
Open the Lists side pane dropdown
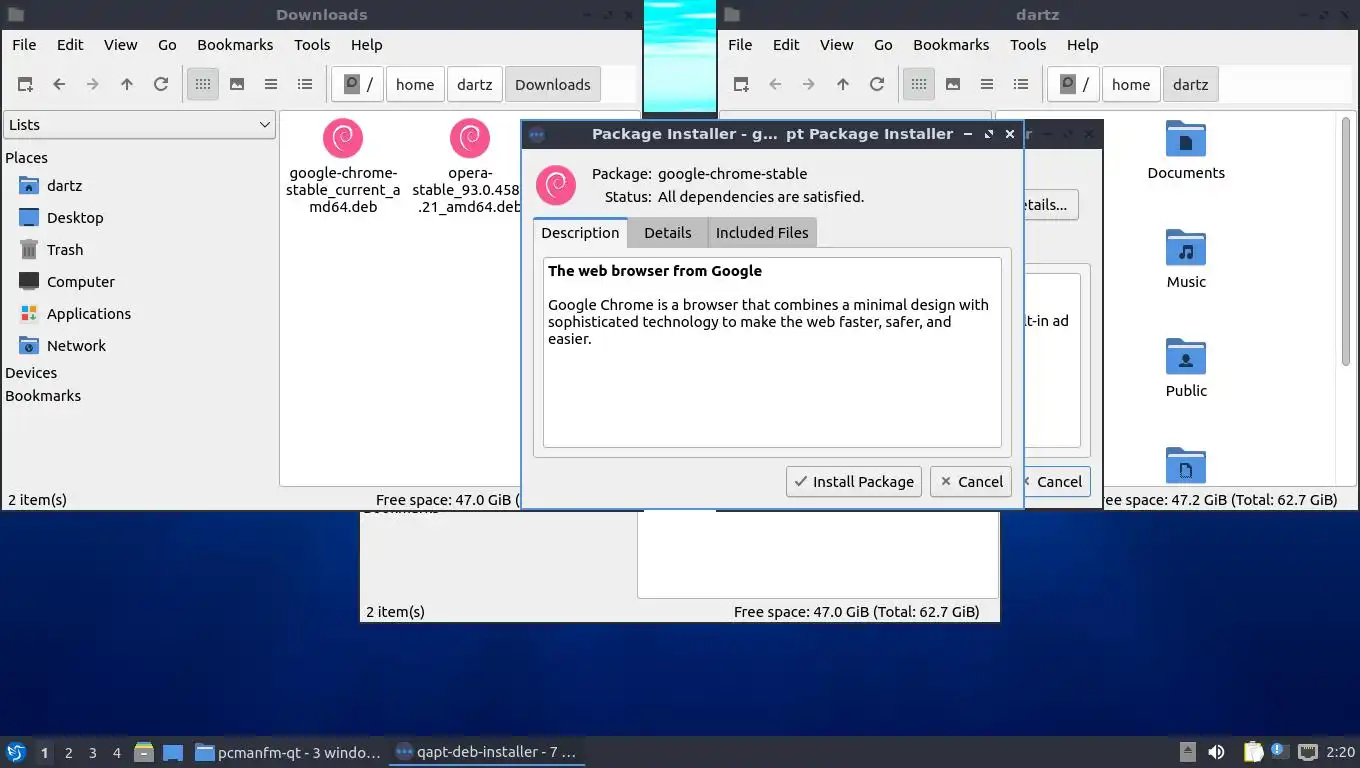pyautogui.click(x=139, y=125)
